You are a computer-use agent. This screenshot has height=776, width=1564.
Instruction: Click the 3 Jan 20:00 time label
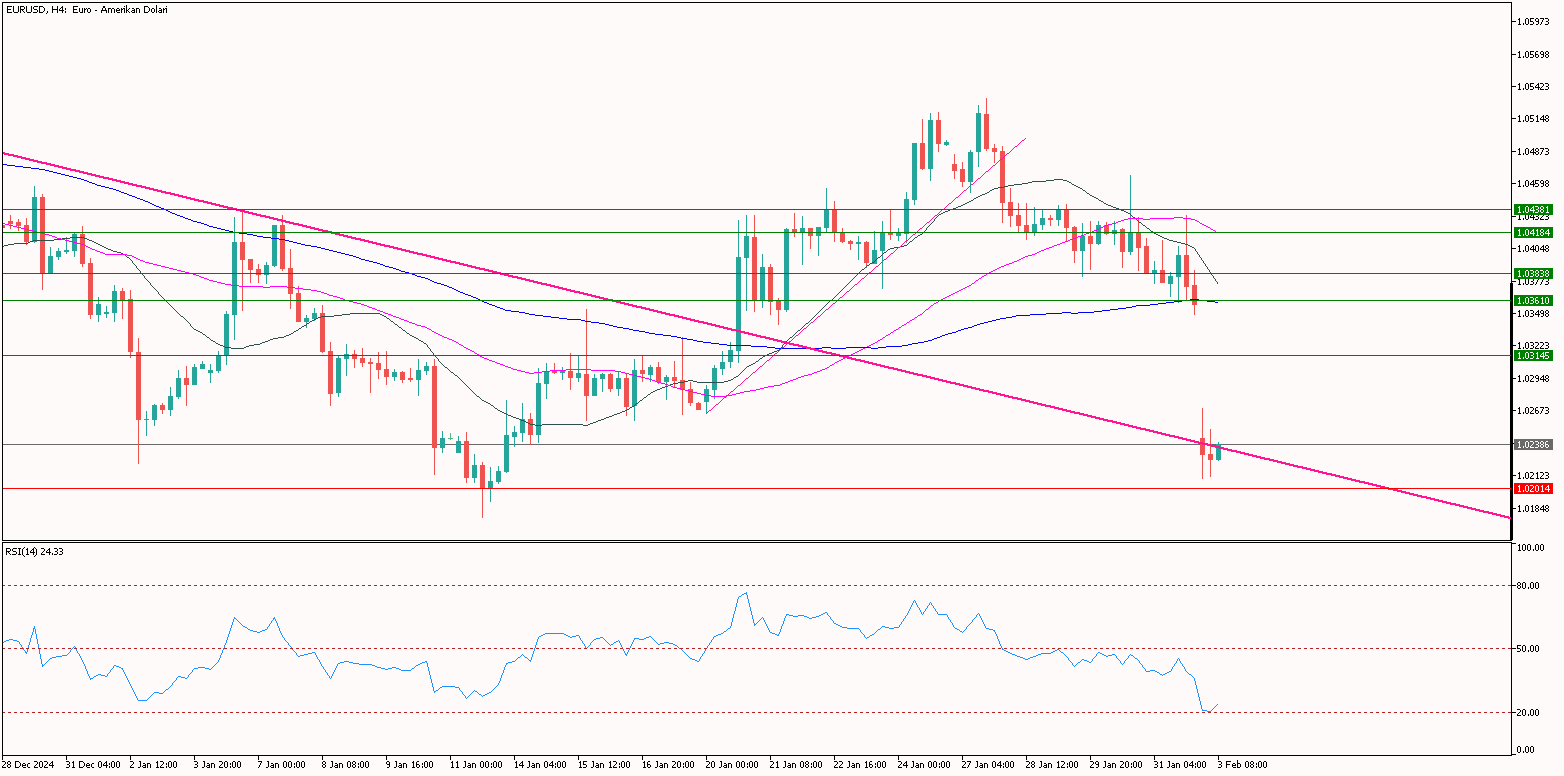tap(218, 765)
